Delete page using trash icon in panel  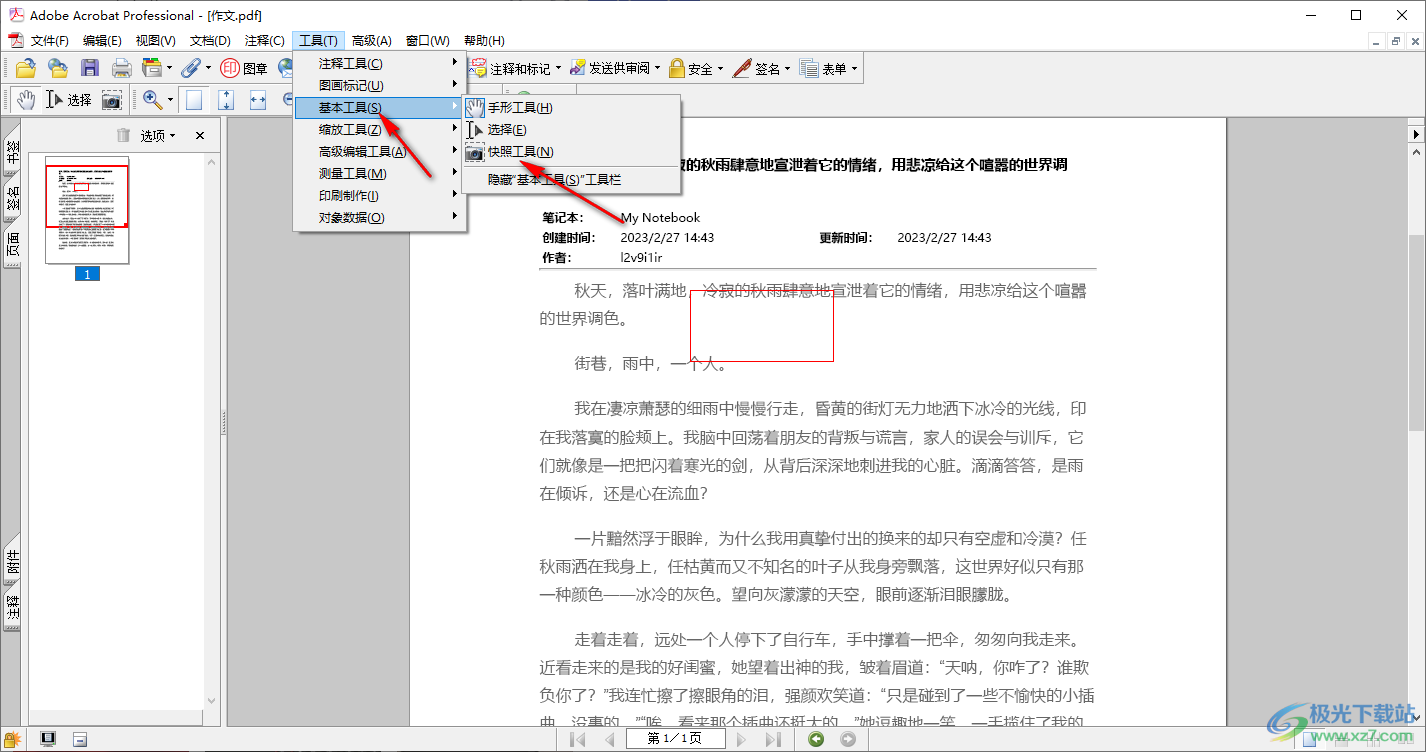(123, 135)
